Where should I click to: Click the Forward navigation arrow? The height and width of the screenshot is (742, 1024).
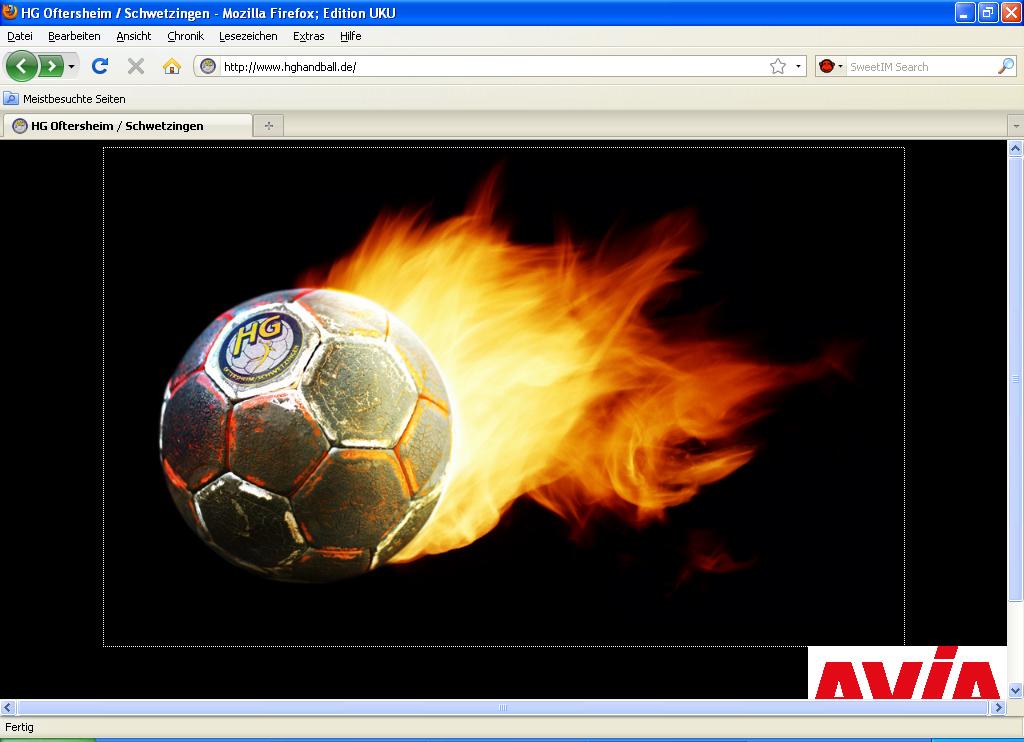coord(50,66)
